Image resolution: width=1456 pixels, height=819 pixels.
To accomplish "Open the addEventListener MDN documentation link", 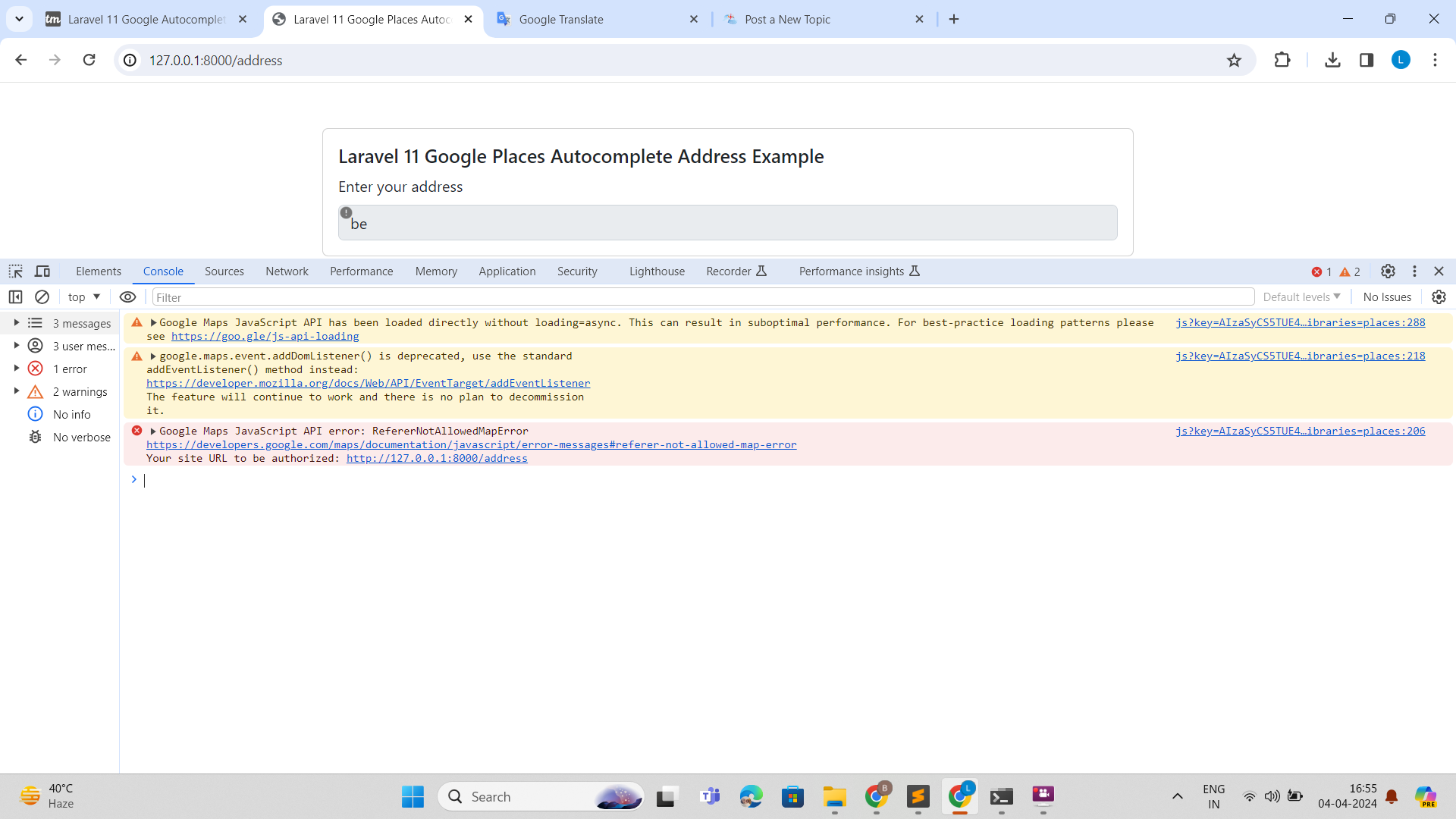I will click(x=368, y=383).
